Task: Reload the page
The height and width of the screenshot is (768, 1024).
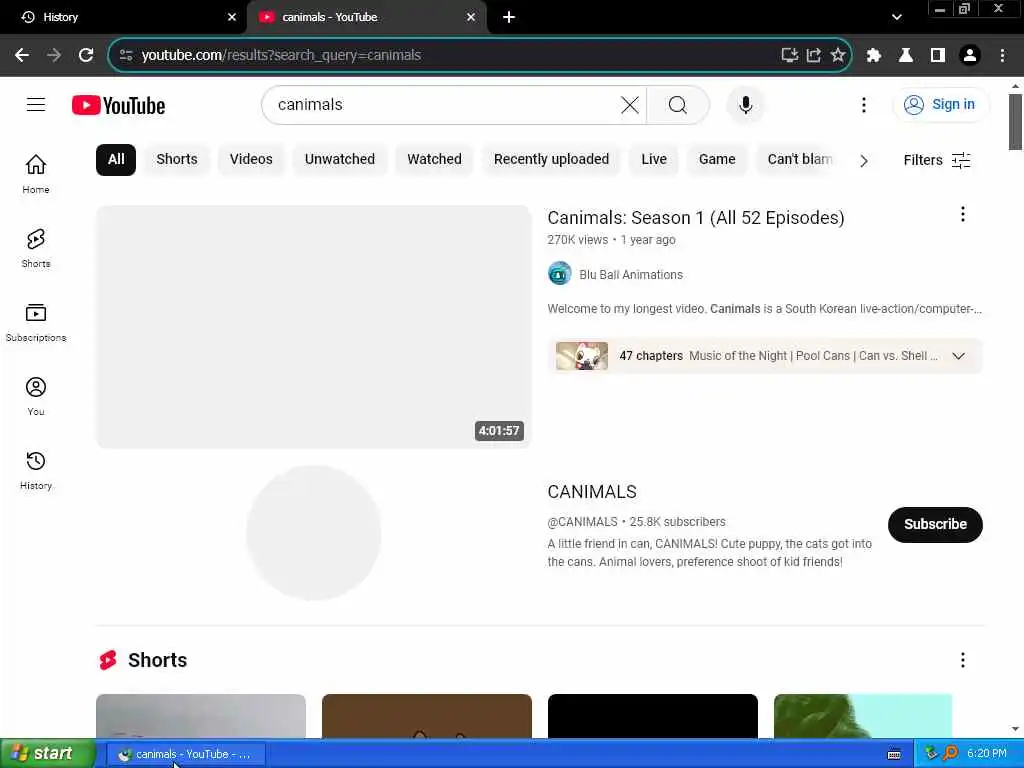Action: click(86, 55)
